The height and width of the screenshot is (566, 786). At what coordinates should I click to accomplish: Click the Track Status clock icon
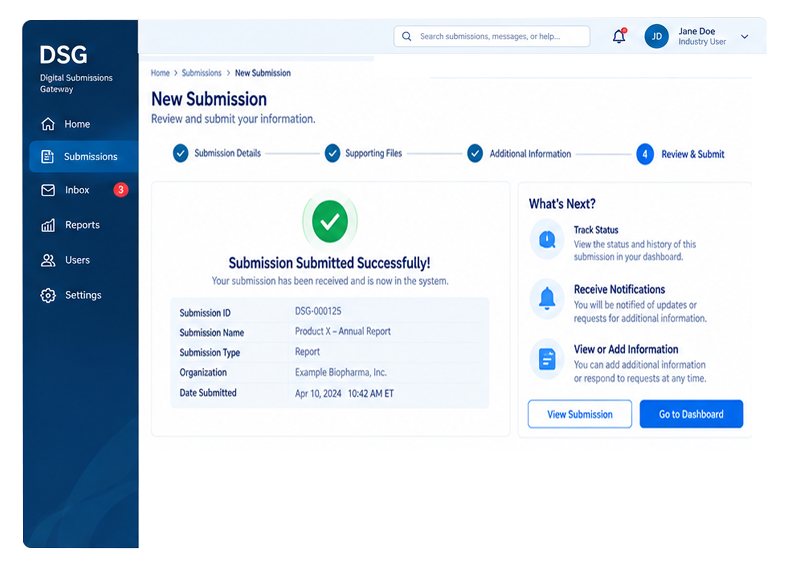point(547,239)
